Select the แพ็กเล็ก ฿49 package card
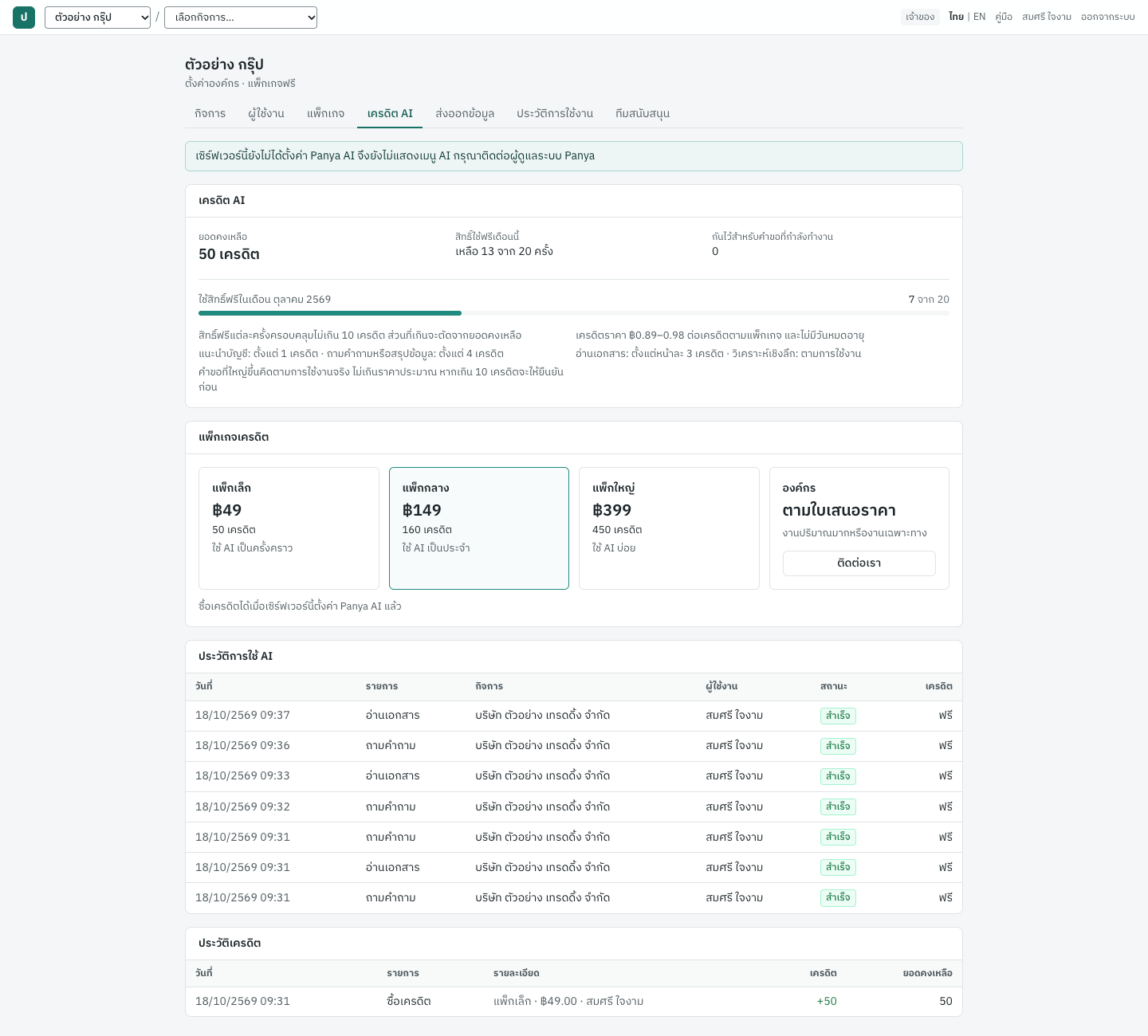The width and height of the screenshot is (1148, 1036). point(289,528)
